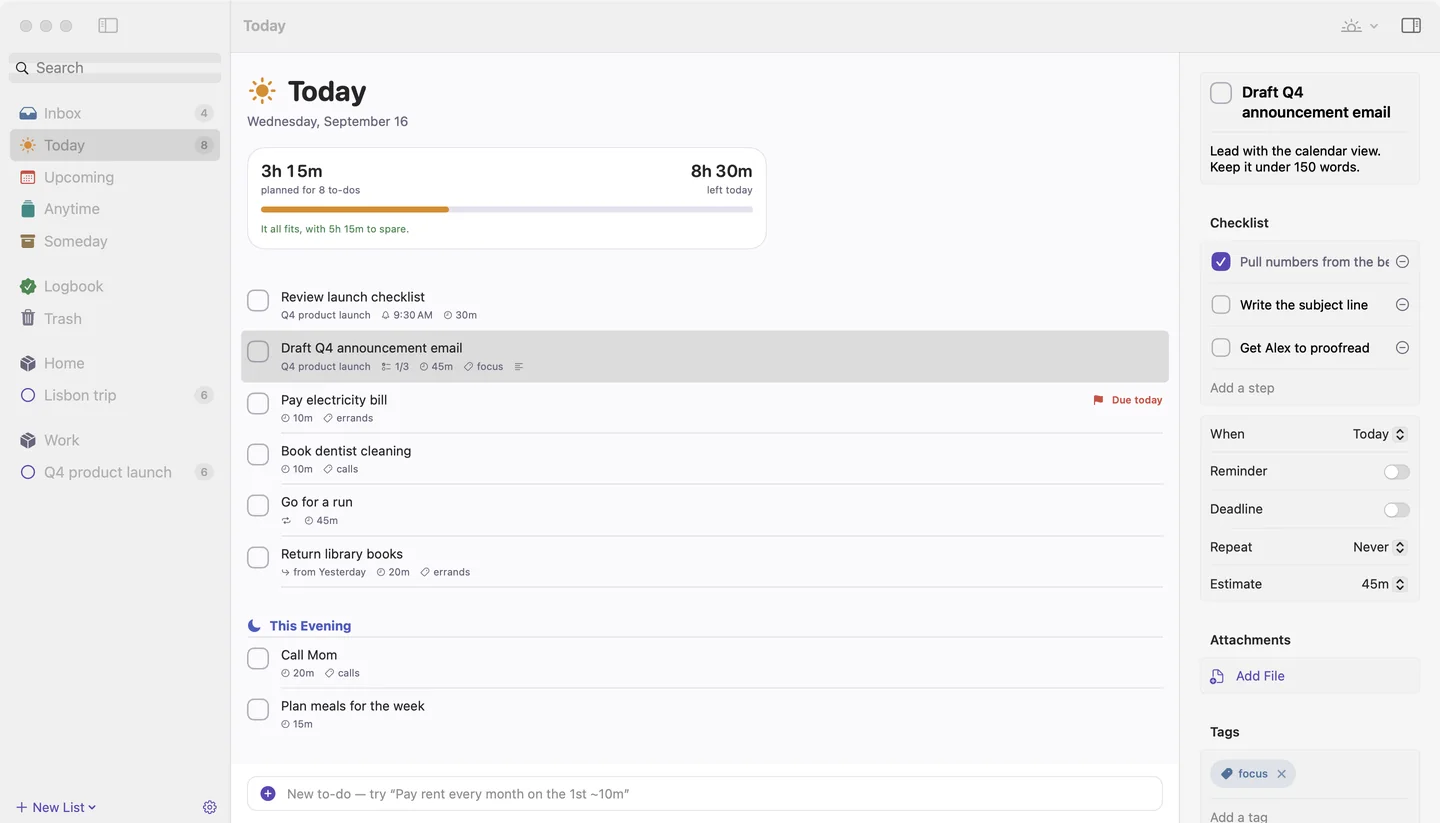The image size is (1440, 823).
Task: Open the Inbox list
Action: click(x=115, y=113)
